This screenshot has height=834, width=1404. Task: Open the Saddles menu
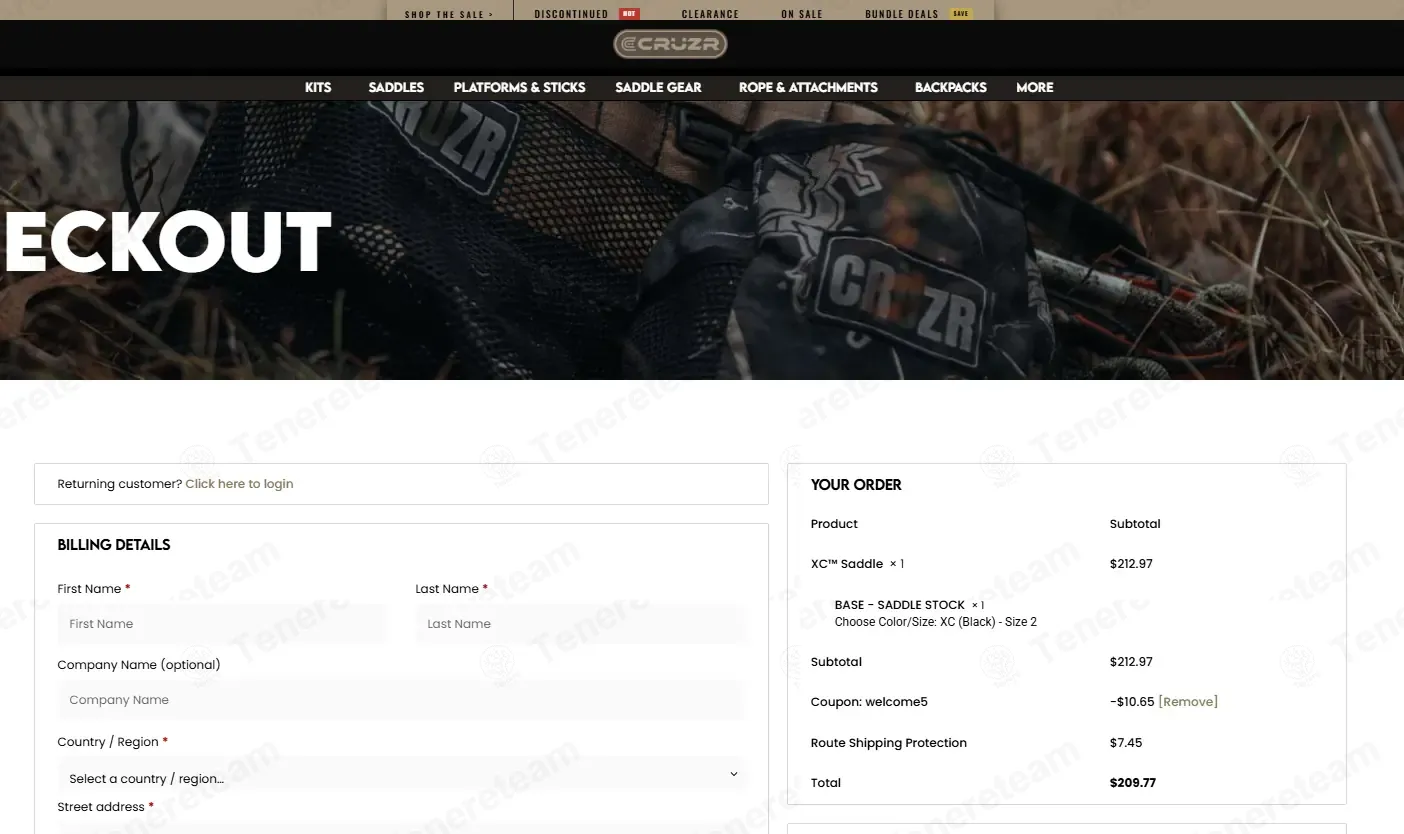(396, 87)
